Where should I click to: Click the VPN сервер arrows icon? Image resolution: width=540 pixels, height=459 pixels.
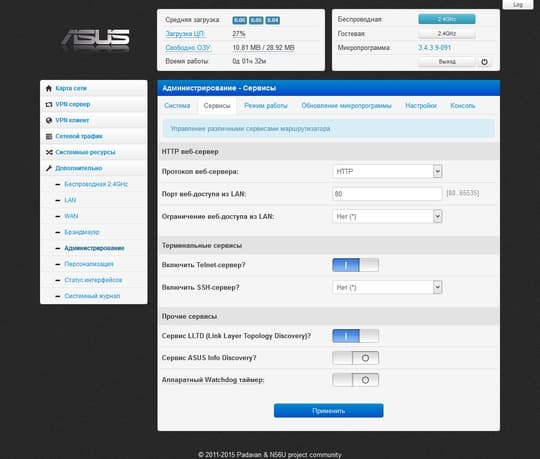49,104
